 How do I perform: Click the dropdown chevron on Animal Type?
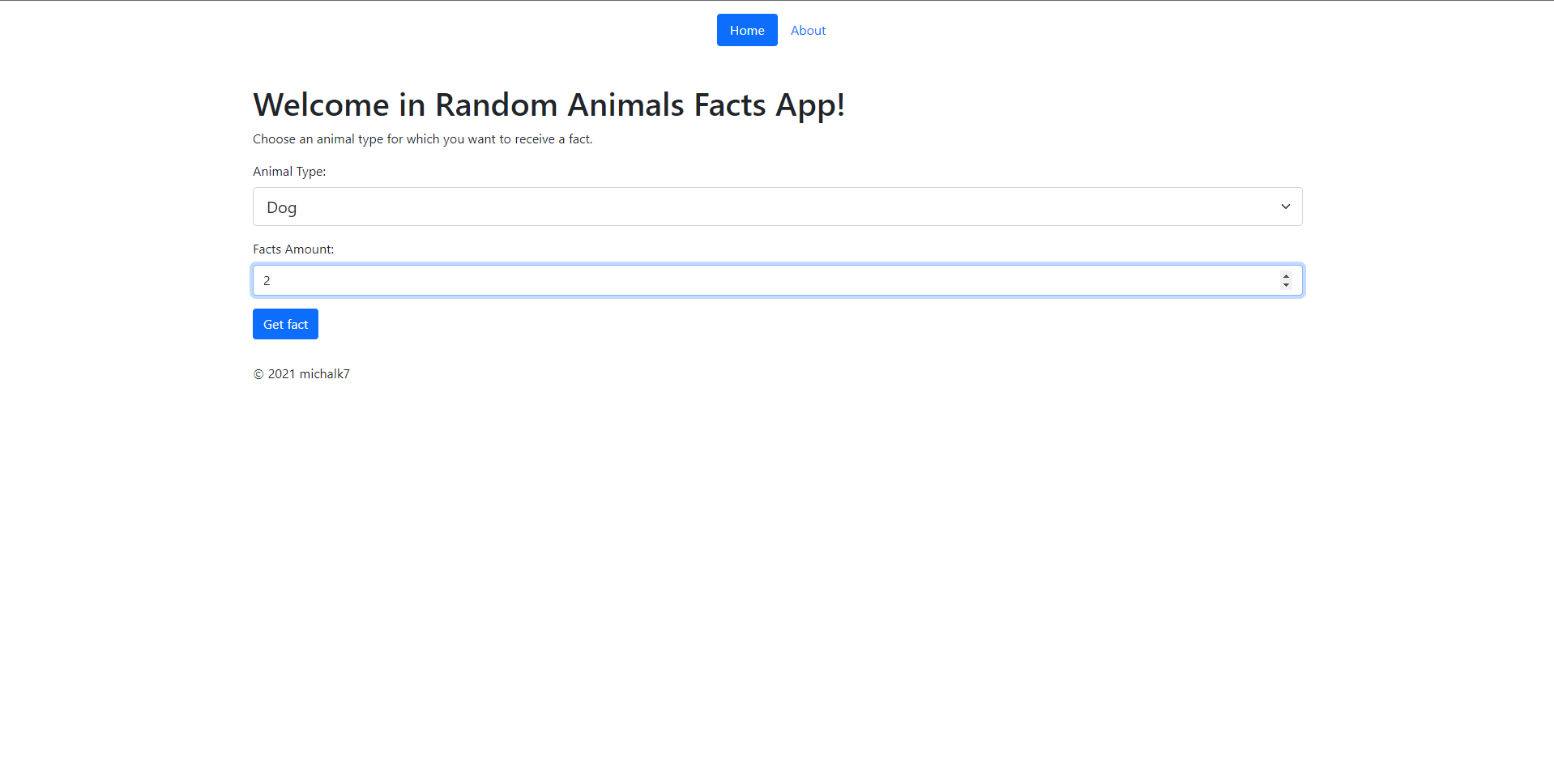click(1284, 207)
